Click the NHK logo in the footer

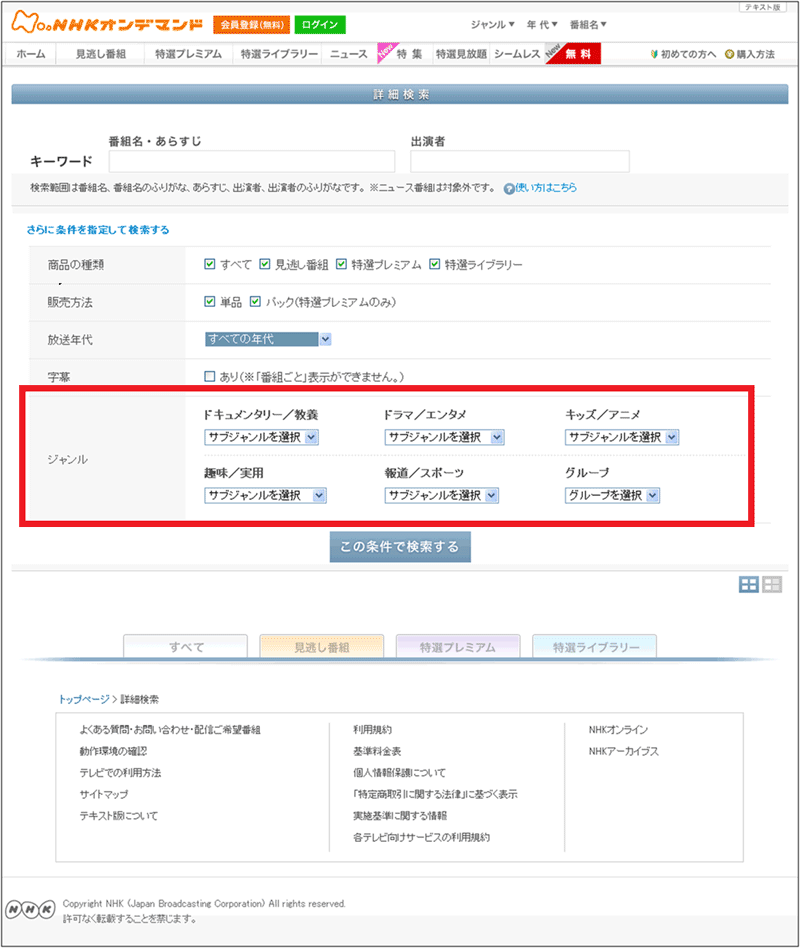coord(30,909)
